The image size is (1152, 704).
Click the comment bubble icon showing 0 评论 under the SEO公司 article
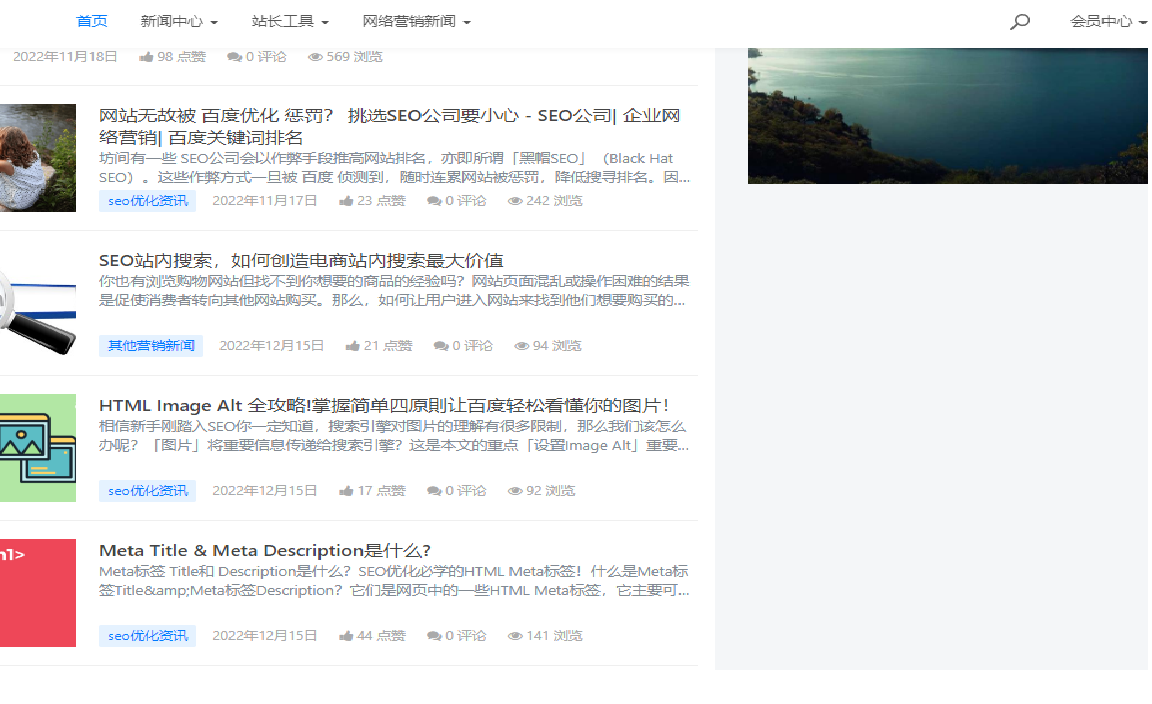coord(432,200)
